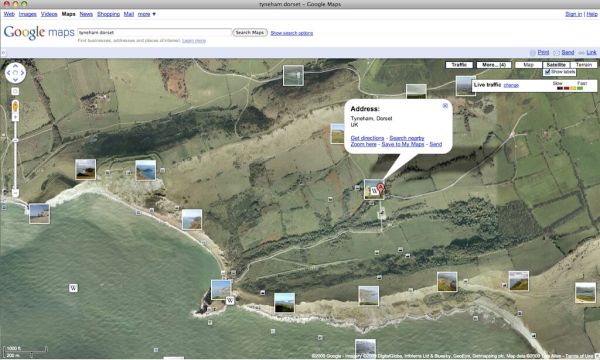Viewport: 600px width, 360px height.
Task: Click the Wikipedia W icon near the headland
Action: click(230, 300)
